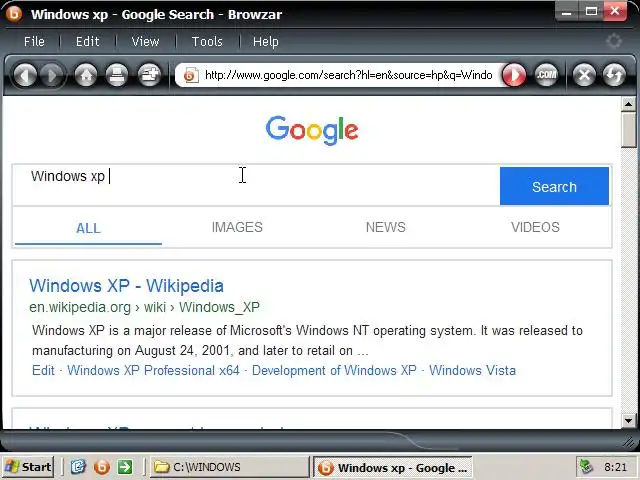Open the Windows Start menu

click(x=28, y=467)
